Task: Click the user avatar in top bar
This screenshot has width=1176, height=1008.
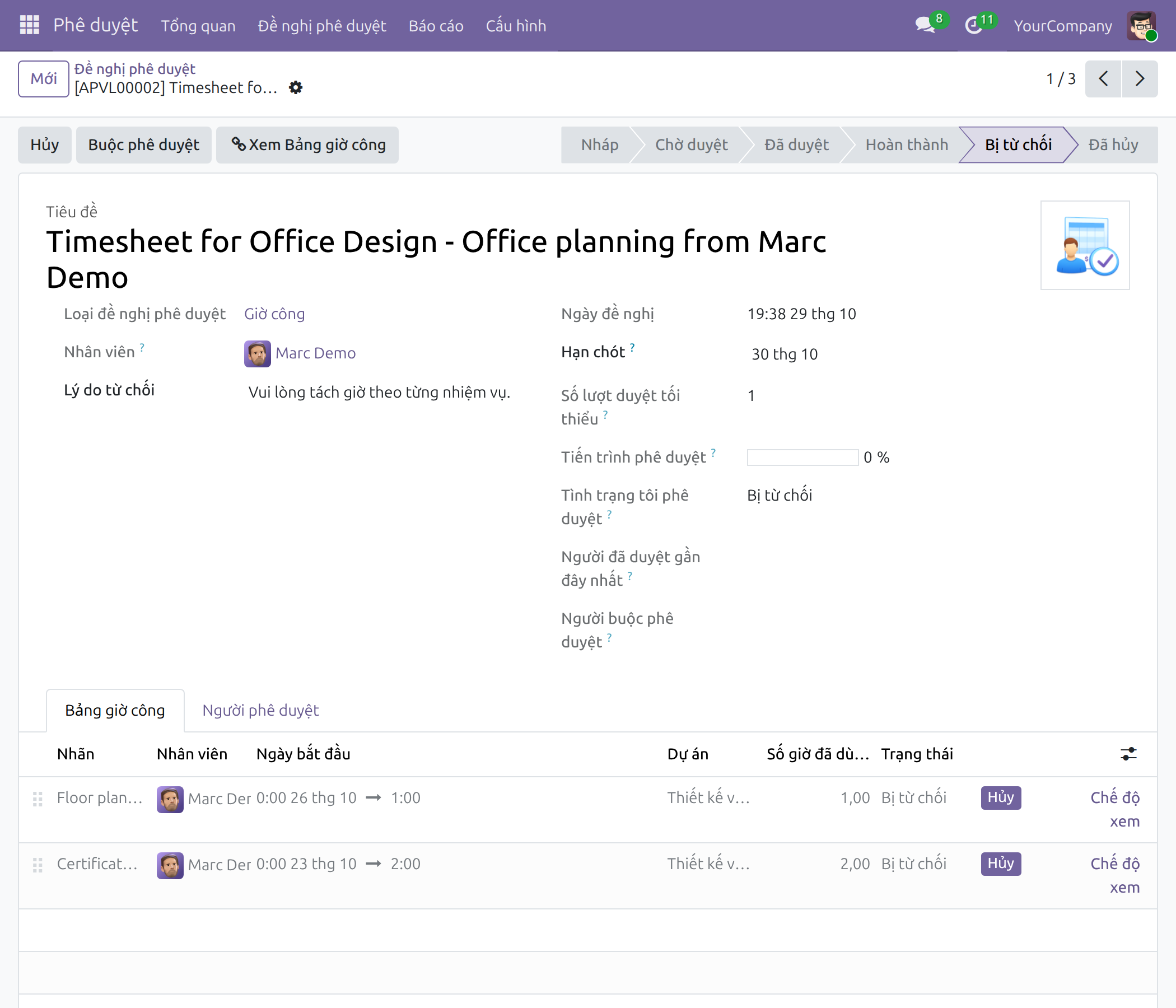Action: (x=1141, y=26)
